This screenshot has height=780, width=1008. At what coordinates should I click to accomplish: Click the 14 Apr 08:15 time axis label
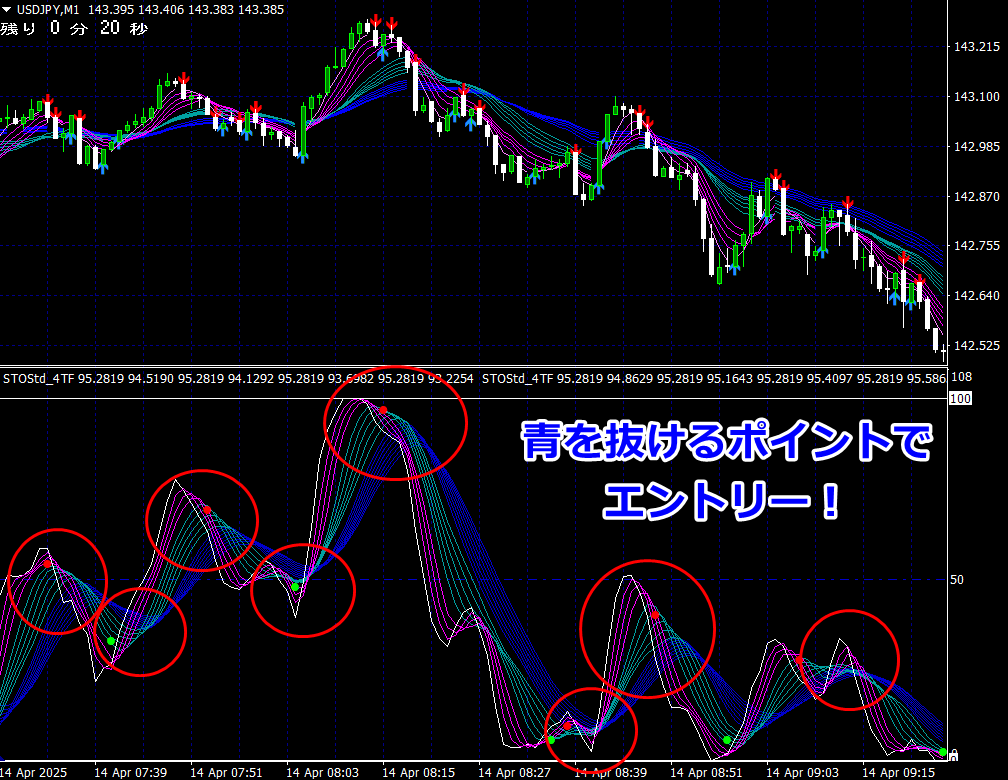click(418, 772)
